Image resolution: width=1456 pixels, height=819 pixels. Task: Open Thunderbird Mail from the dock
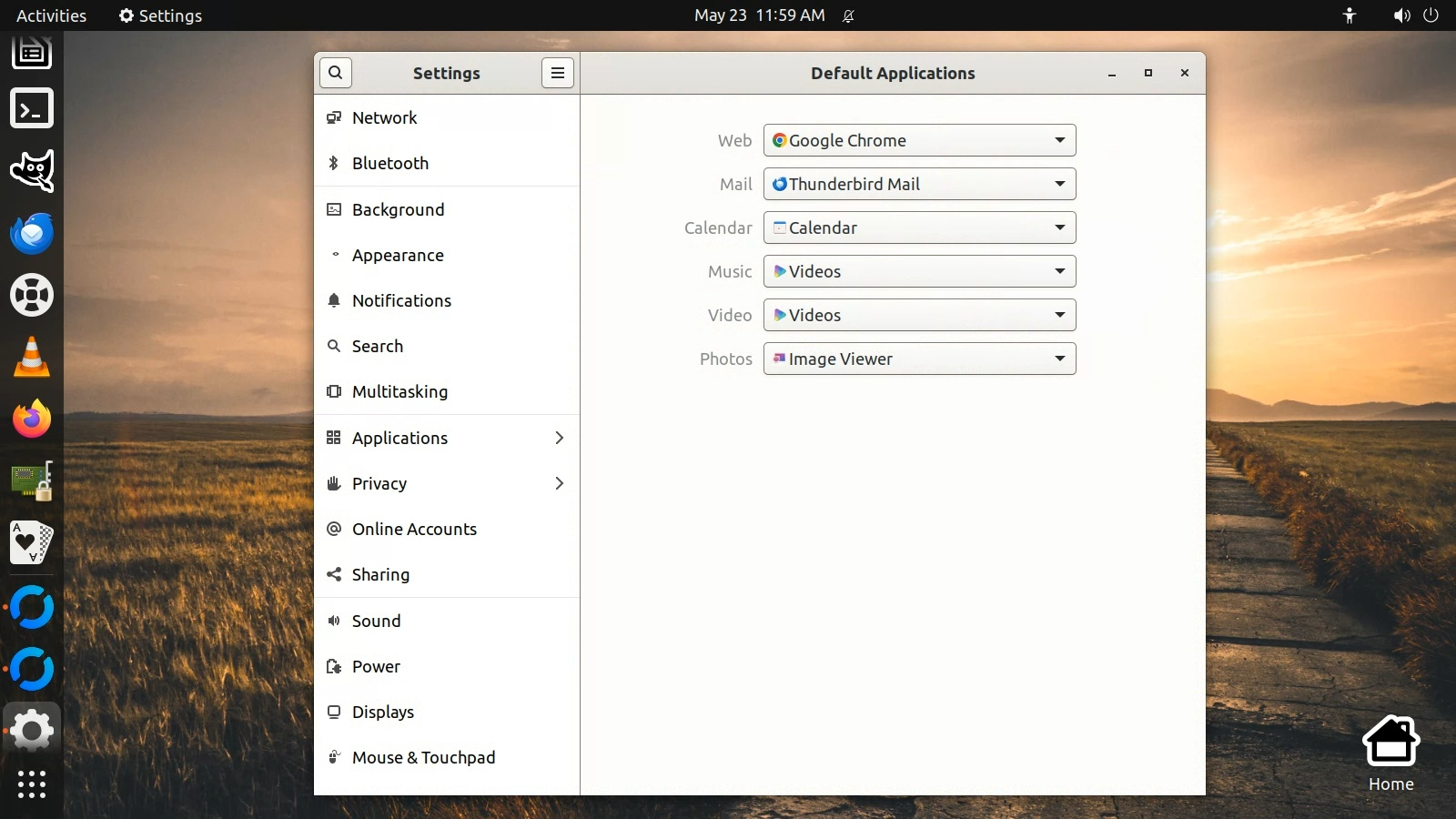coord(32,233)
